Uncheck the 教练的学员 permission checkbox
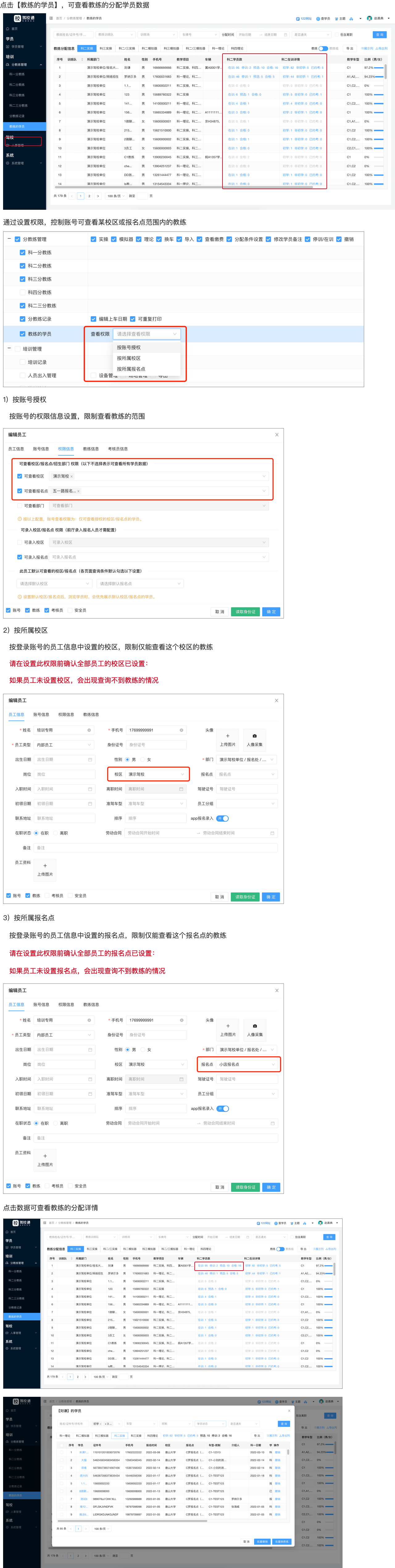The width and height of the screenshot is (395, 1568). [23, 333]
